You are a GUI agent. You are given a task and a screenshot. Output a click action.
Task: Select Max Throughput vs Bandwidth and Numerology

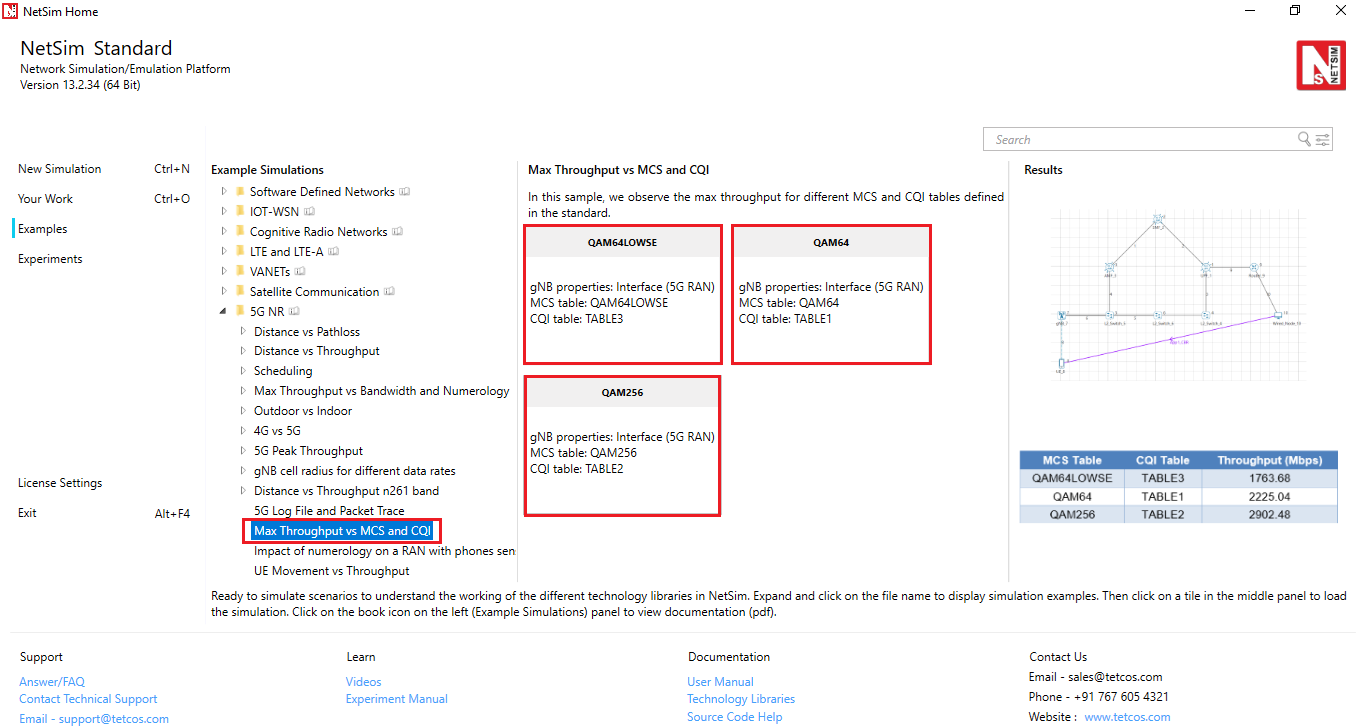point(382,391)
